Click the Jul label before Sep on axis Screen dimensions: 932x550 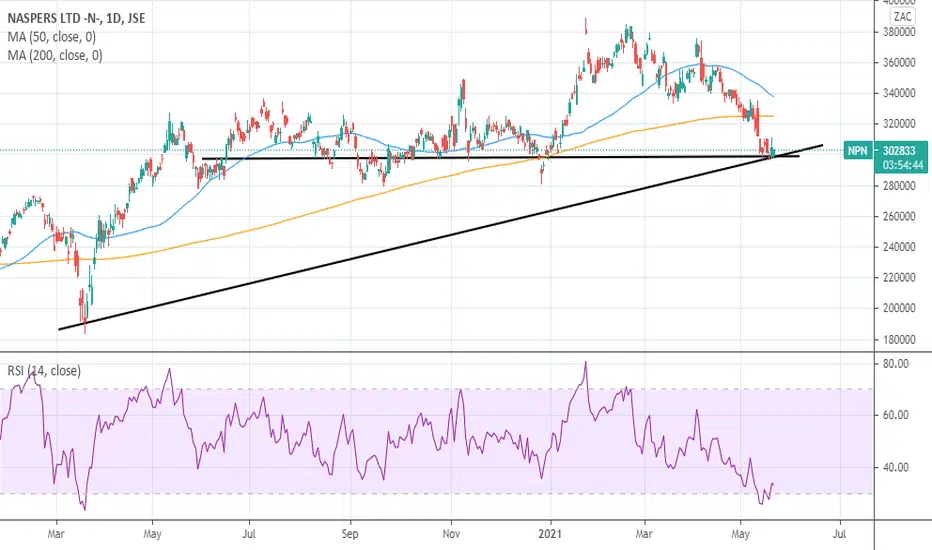249,534
